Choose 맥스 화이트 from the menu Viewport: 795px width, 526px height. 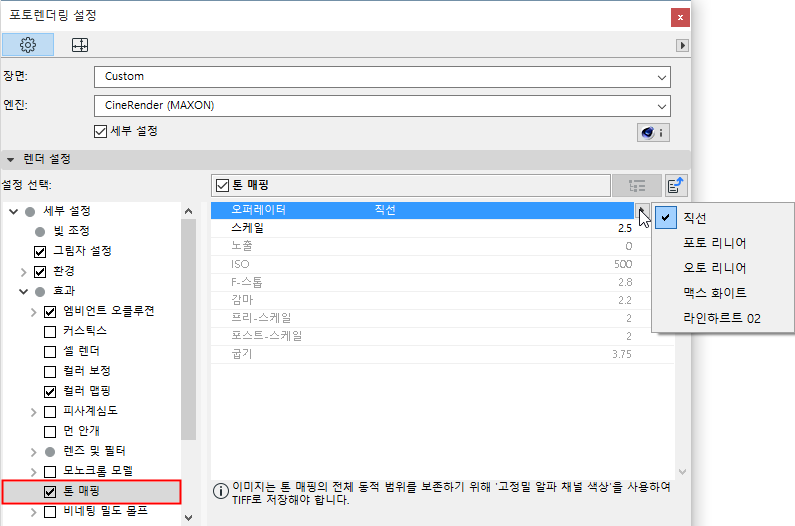click(714, 293)
